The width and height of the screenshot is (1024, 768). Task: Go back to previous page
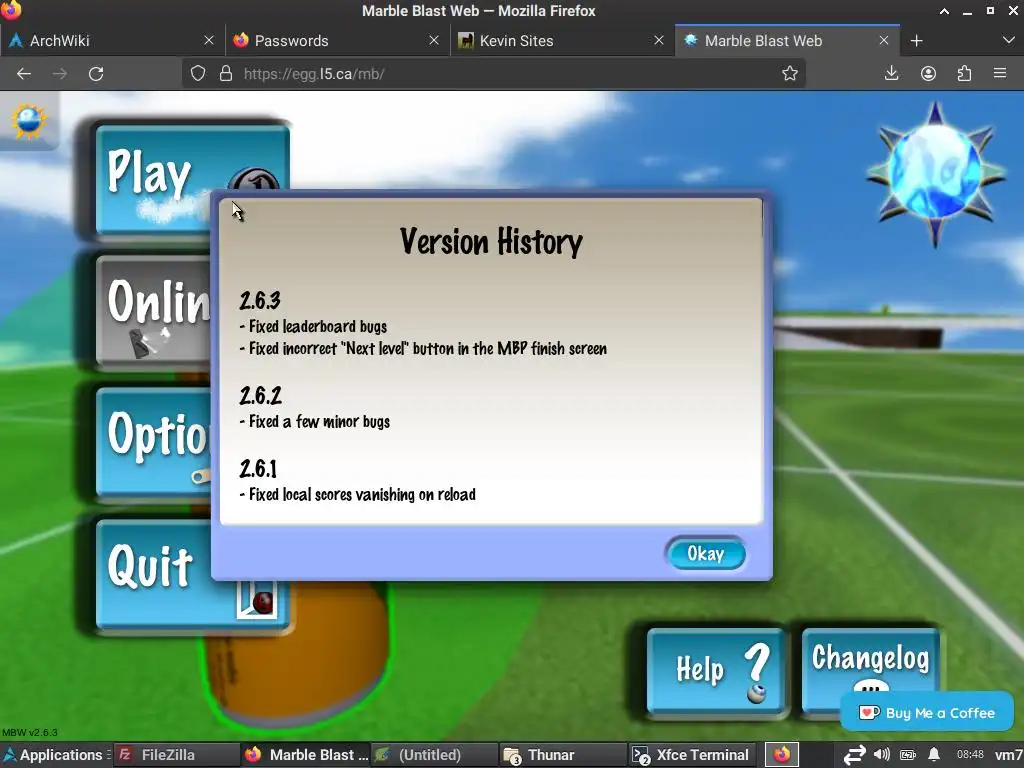[24, 74]
